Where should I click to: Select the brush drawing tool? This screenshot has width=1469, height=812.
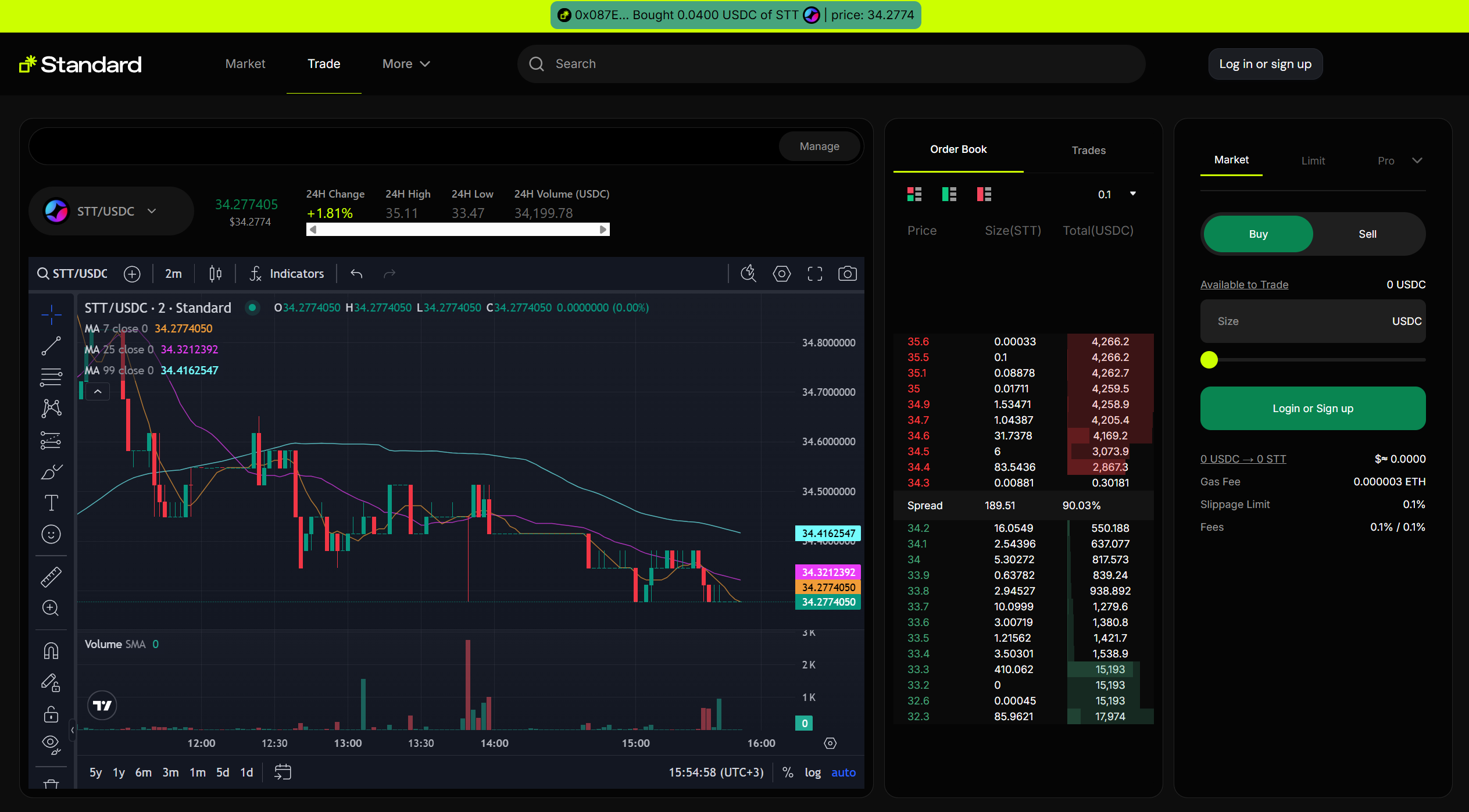click(x=51, y=472)
